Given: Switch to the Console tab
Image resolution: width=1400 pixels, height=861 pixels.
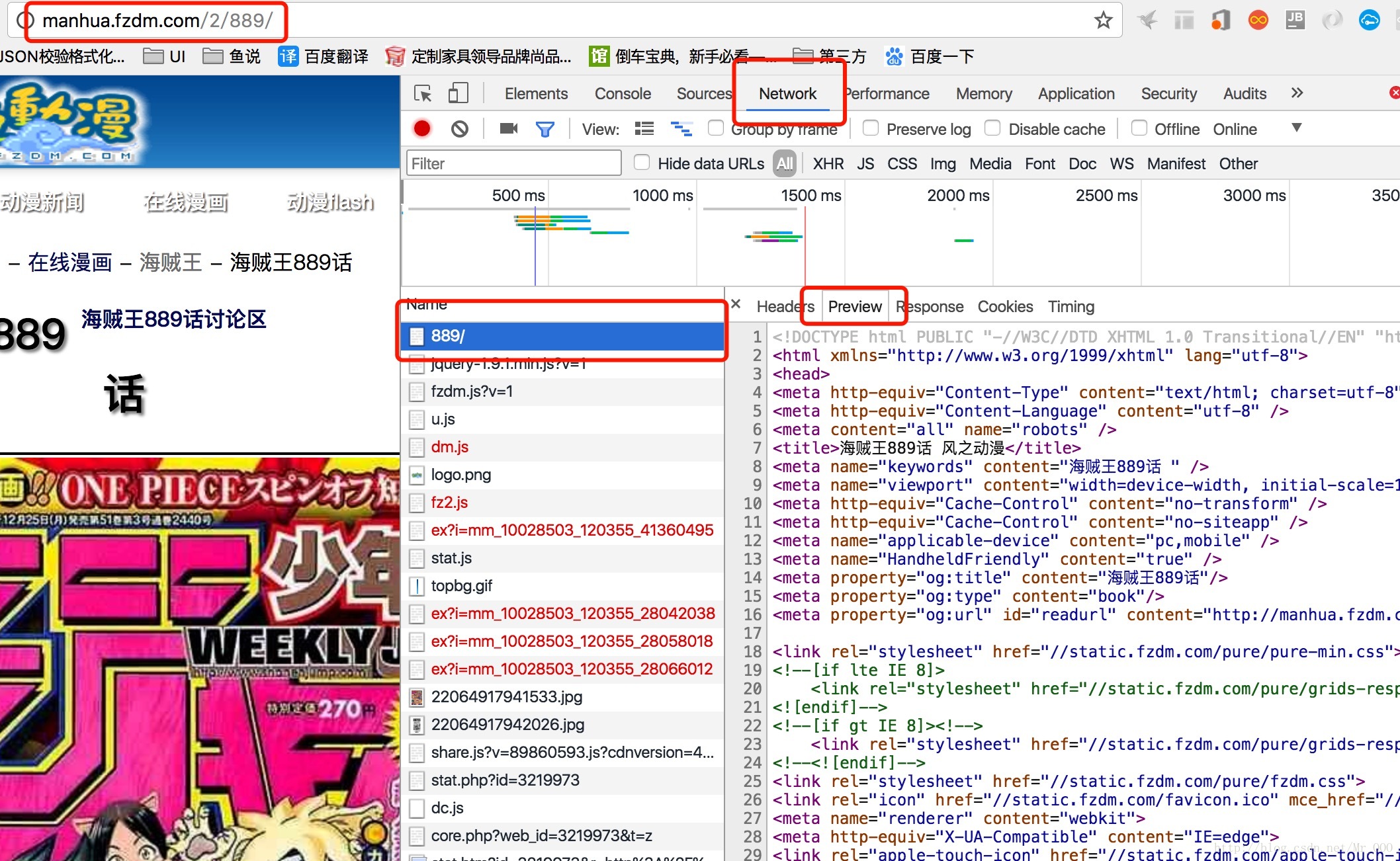Looking at the screenshot, I should 623,94.
